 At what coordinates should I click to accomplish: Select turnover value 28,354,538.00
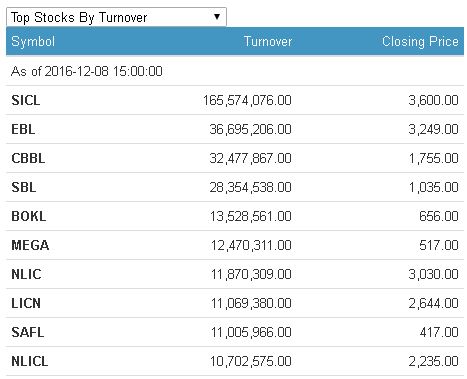pyautogui.click(x=251, y=187)
